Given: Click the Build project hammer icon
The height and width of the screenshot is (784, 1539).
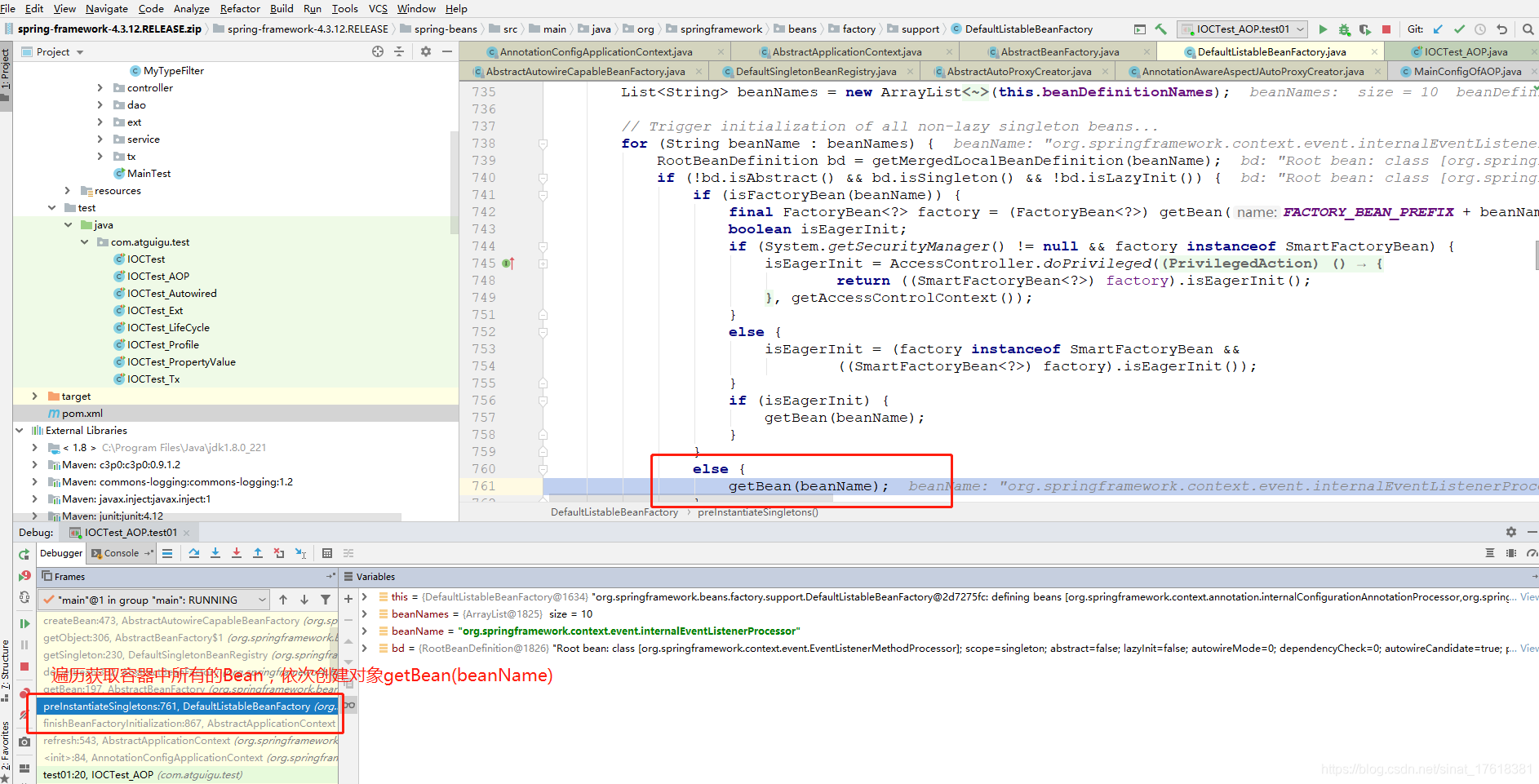Looking at the screenshot, I should tap(1160, 29).
